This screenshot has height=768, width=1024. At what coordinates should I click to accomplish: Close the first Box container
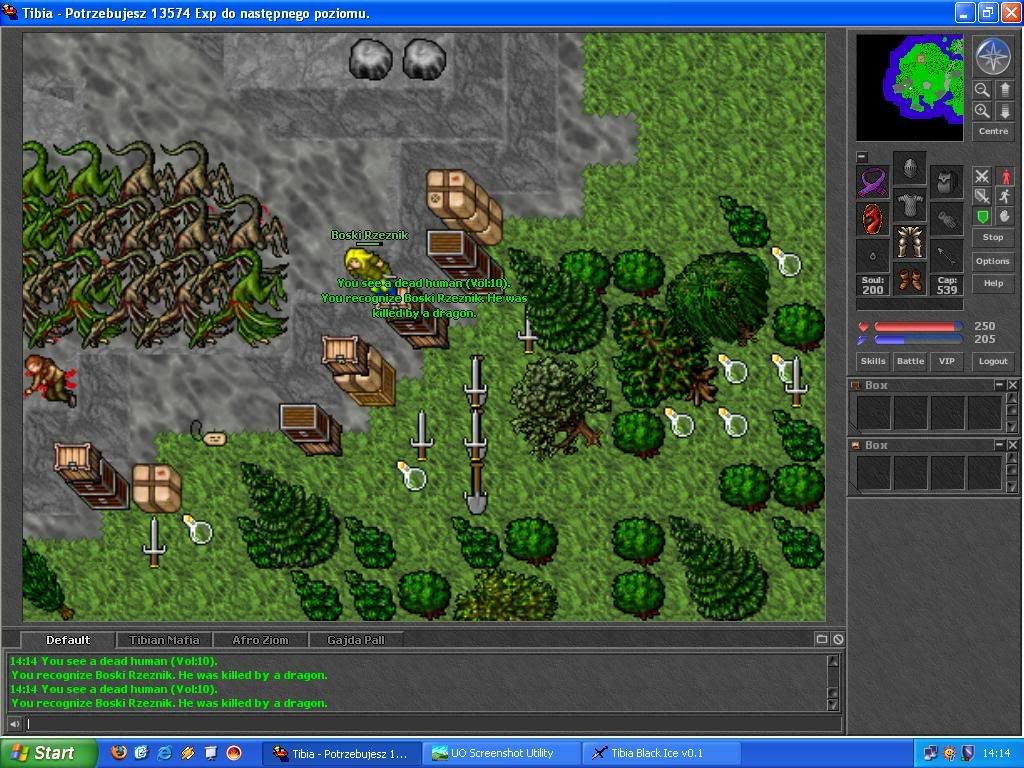[1012, 385]
